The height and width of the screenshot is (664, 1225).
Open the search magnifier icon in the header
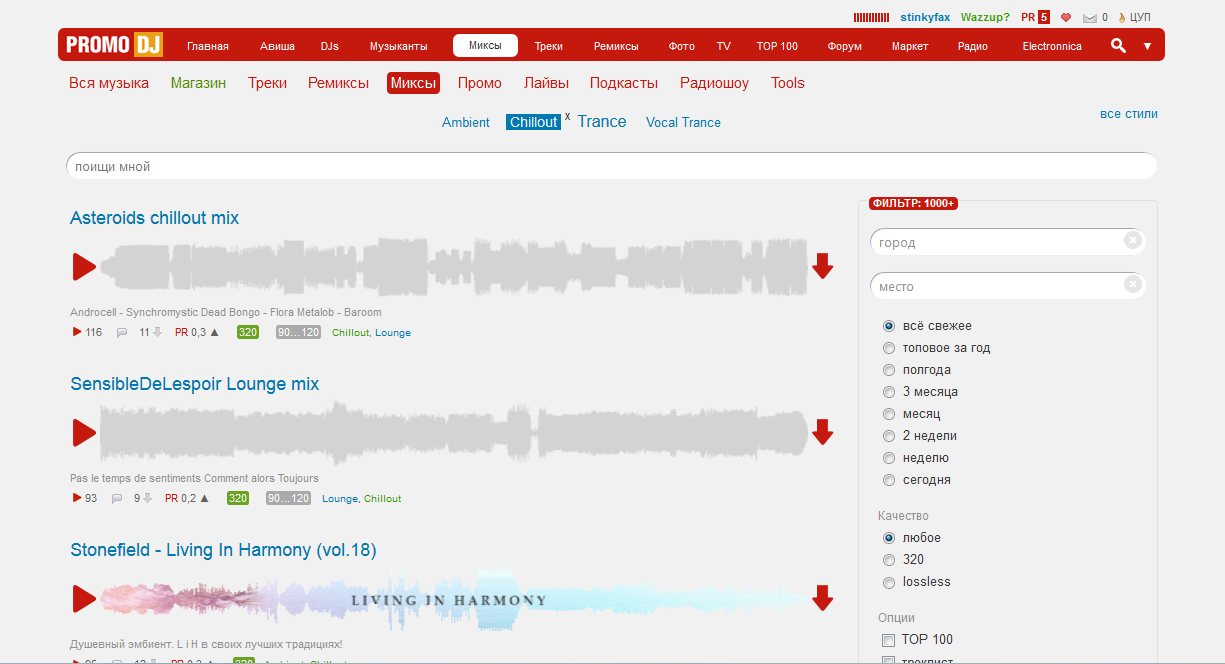(x=1118, y=45)
